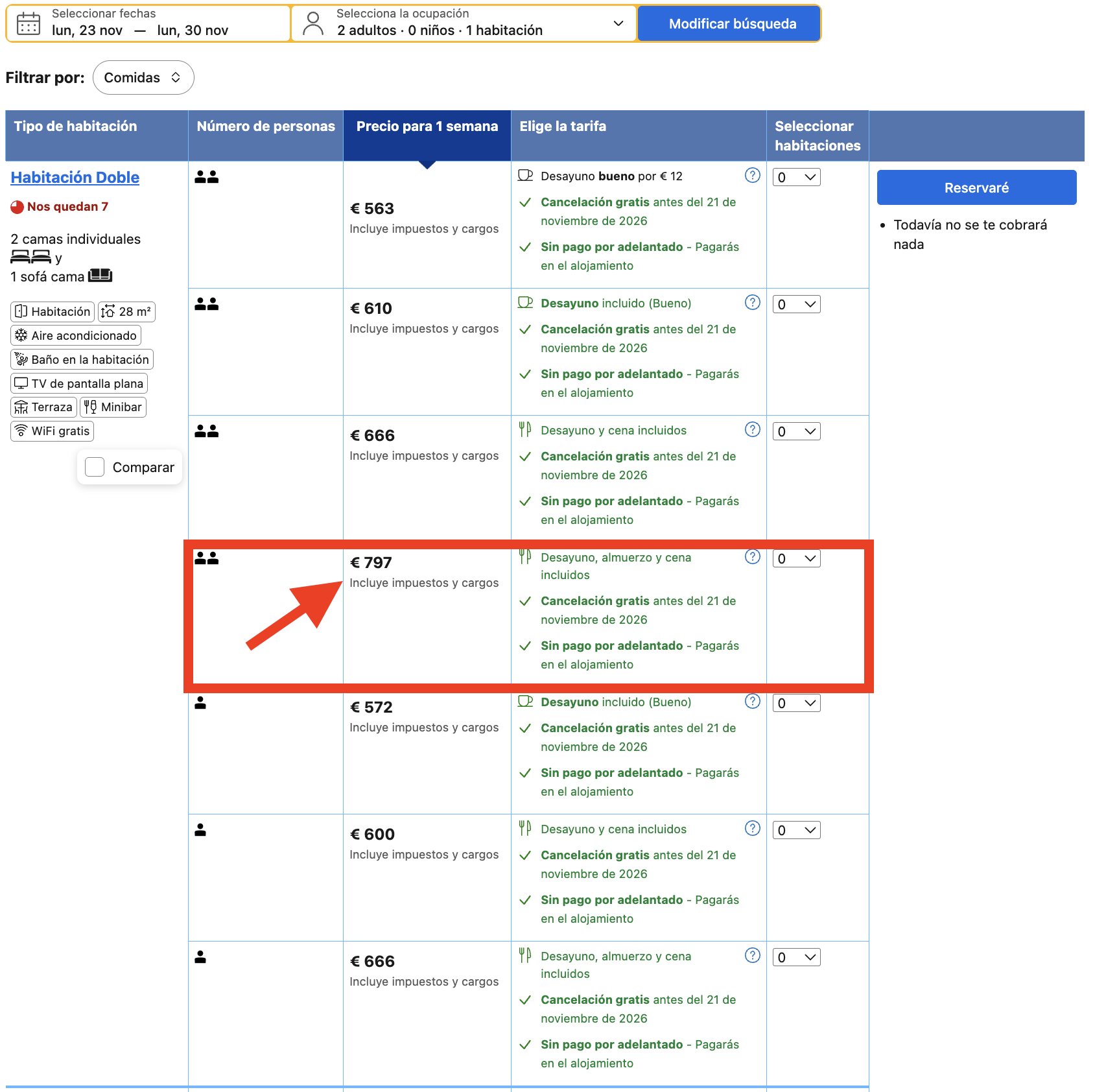The image size is (1106, 1092).
Task: Click Desayuno bueno por € 12 text
Action: point(611,176)
